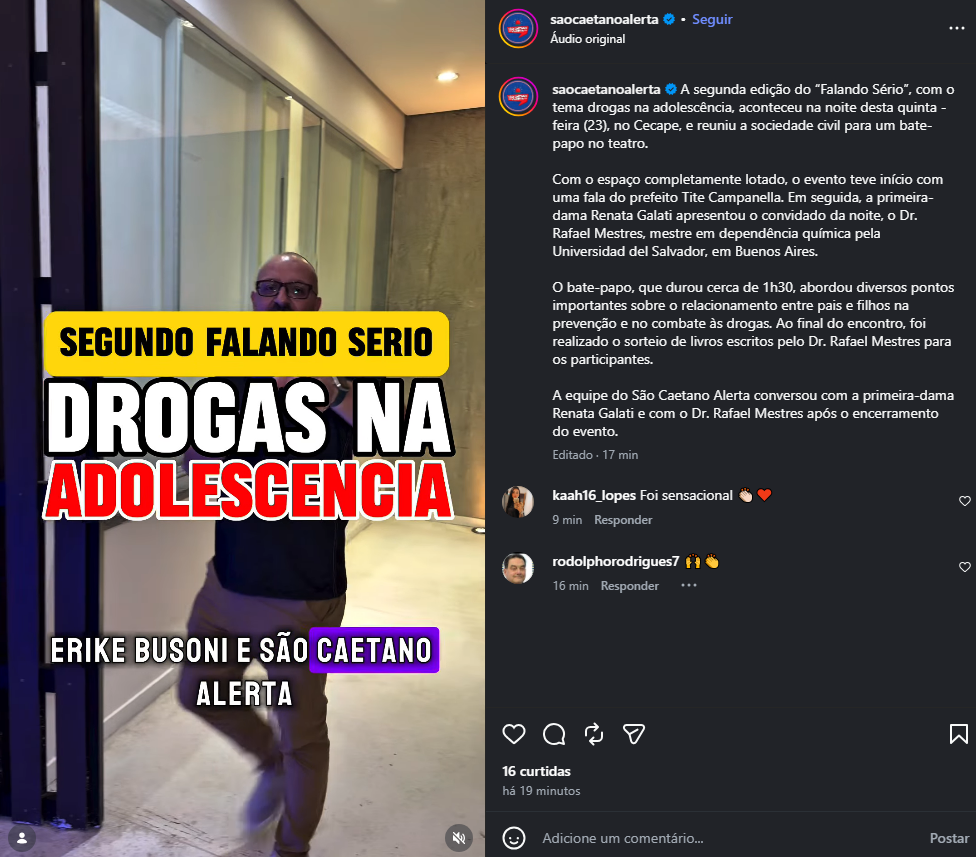Open more options on rodolphorodrigues7 comment

(x=689, y=586)
